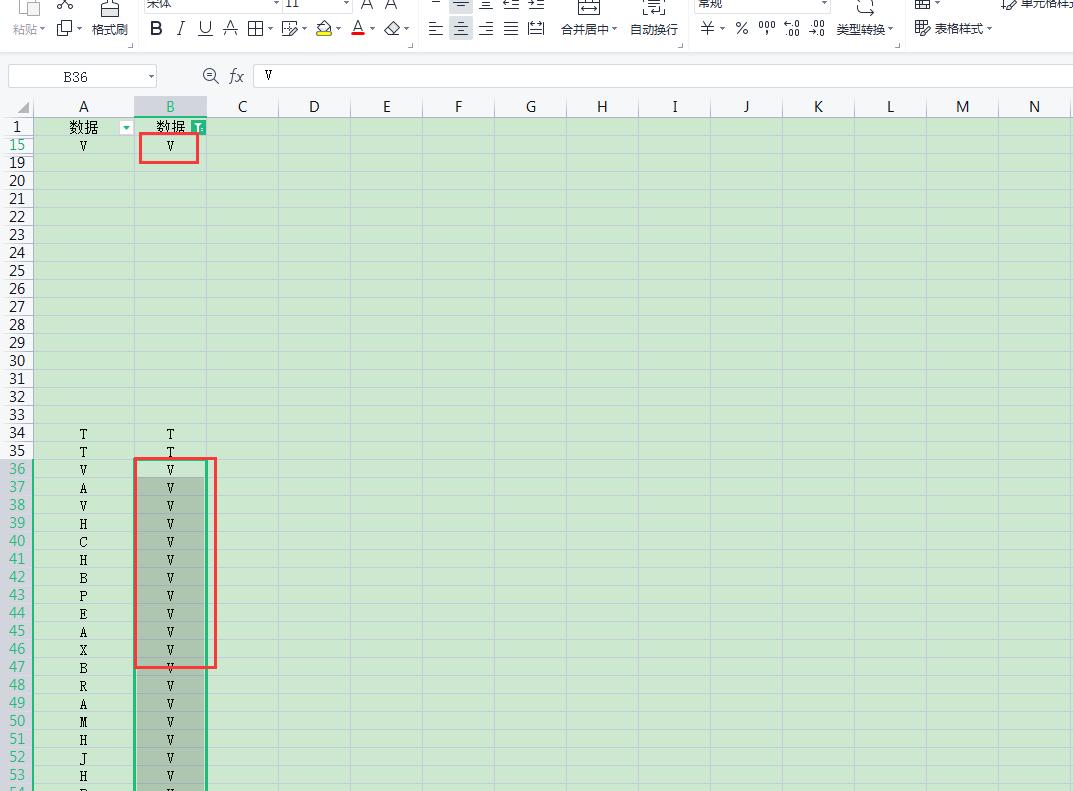Justify text alignment
The height and width of the screenshot is (791, 1073).
pyautogui.click(x=510, y=29)
